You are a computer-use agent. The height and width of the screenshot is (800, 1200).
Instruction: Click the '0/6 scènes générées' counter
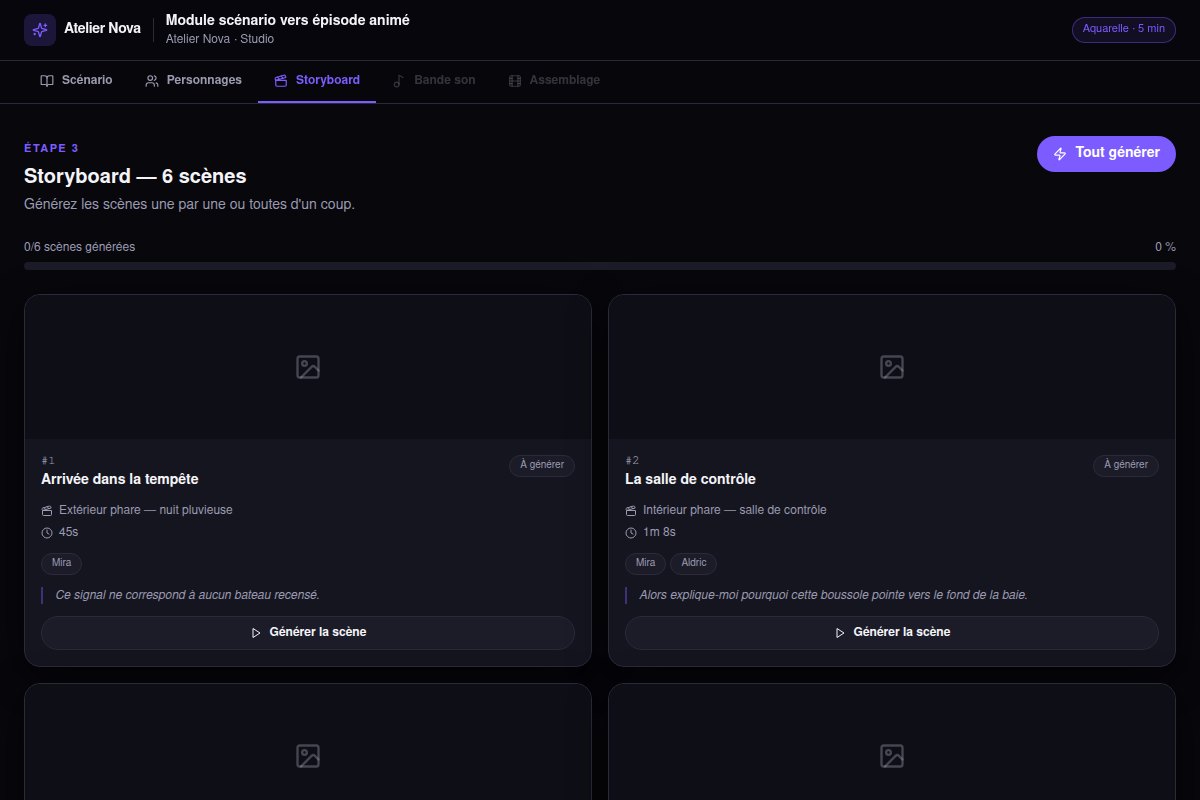(x=80, y=247)
